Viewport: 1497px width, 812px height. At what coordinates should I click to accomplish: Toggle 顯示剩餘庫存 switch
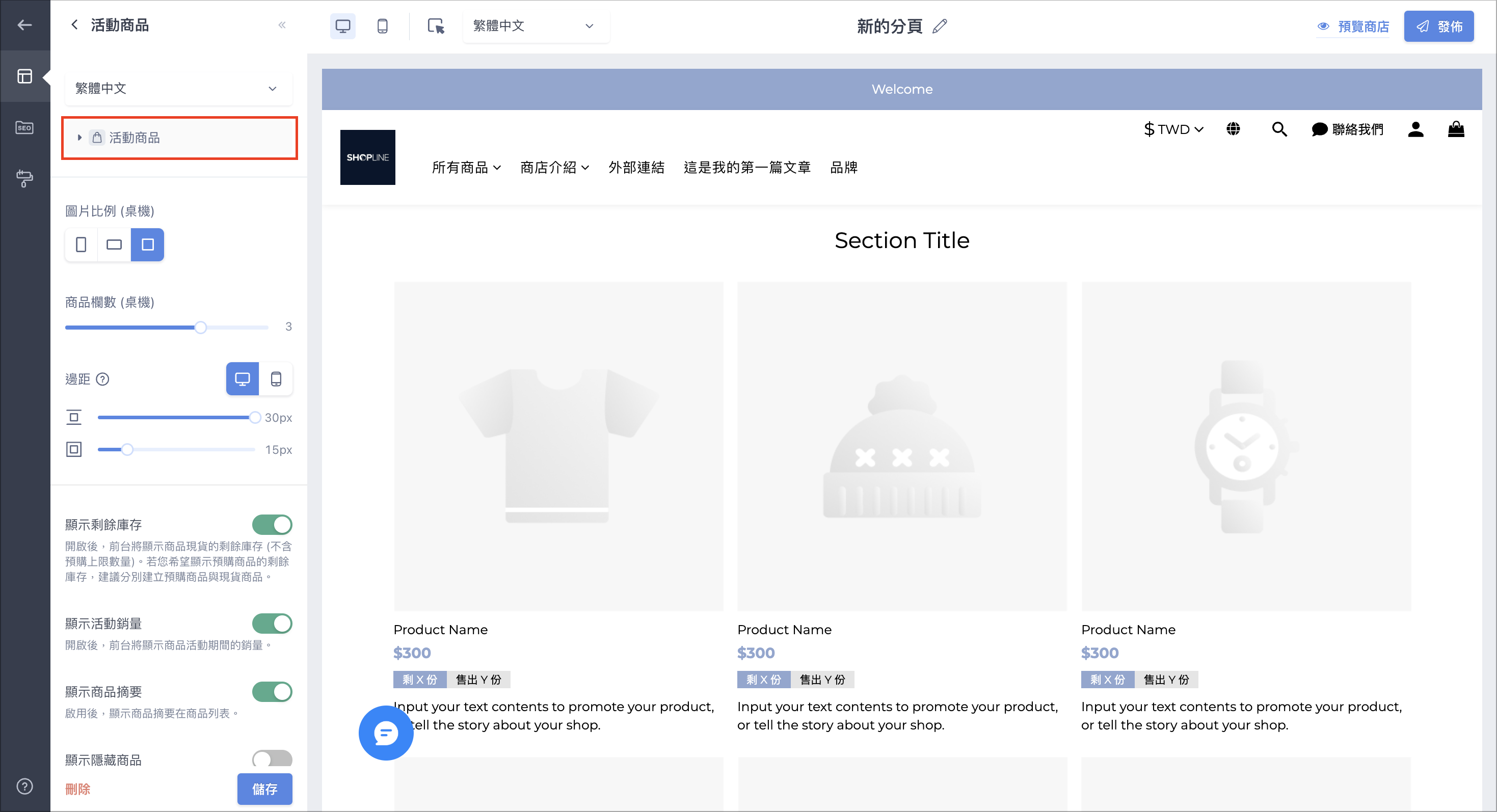click(x=272, y=525)
